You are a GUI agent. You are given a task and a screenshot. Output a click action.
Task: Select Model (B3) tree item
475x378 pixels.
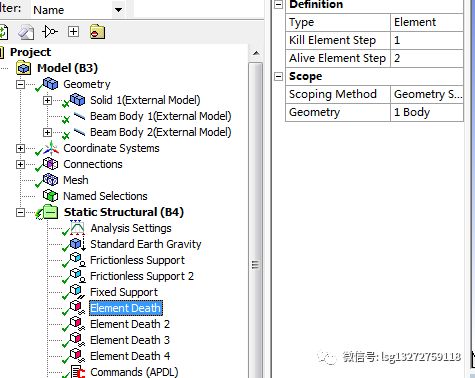(67, 68)
